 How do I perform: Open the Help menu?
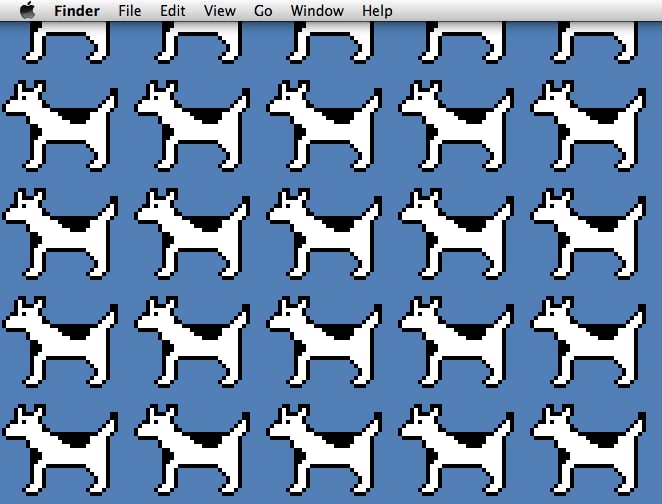(x=377, y=11)
